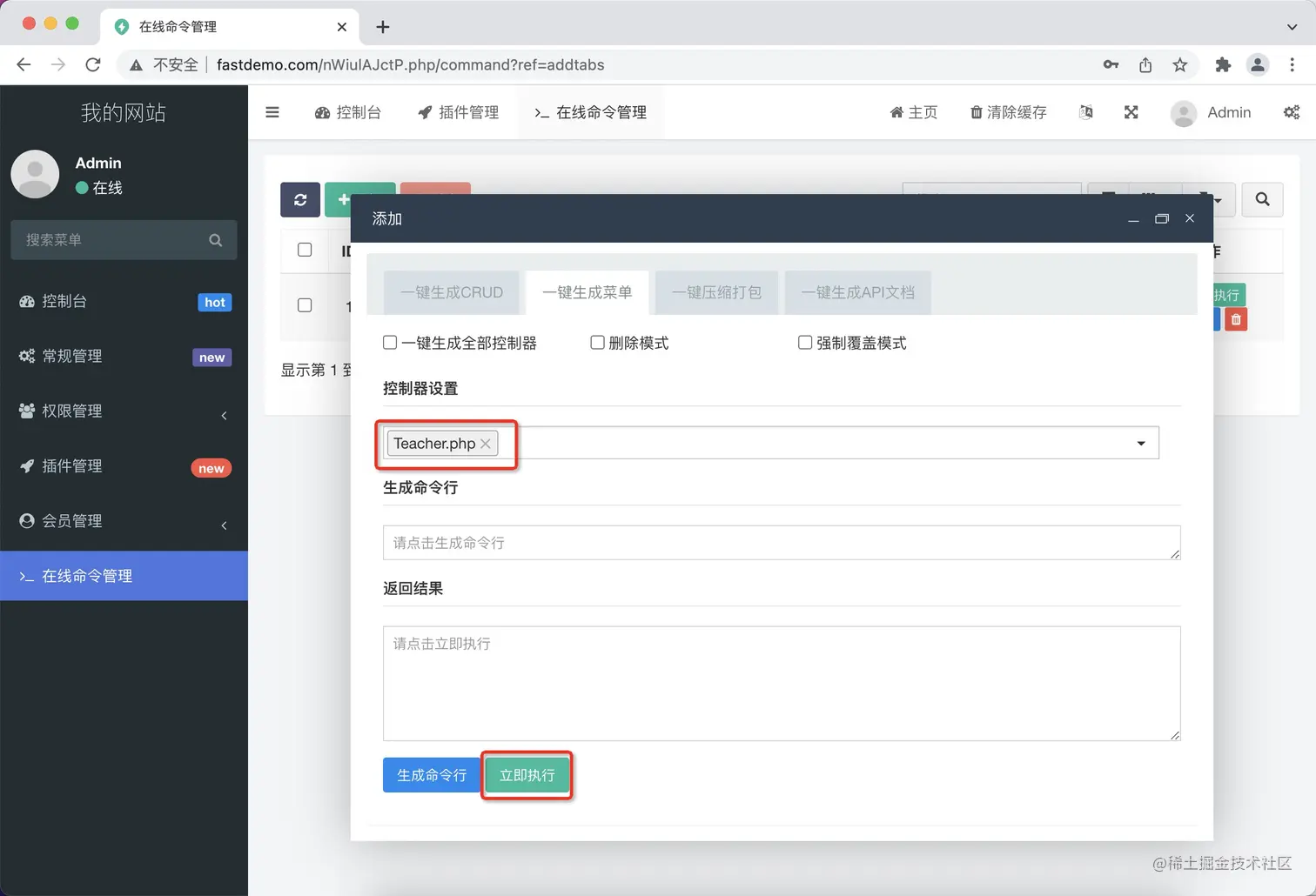Open 常规管理 in the sidebar
This screenshot has width=1316, height=896.
(x=124, y=357)
